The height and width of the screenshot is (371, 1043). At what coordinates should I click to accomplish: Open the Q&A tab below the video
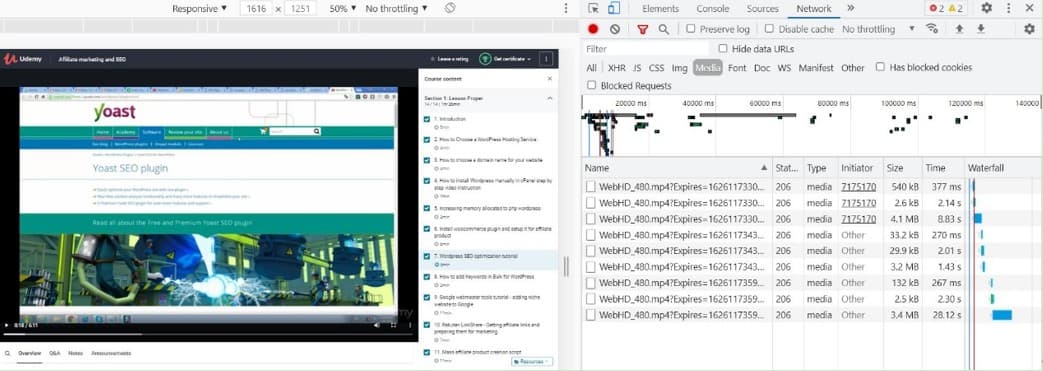coord(55,353)
